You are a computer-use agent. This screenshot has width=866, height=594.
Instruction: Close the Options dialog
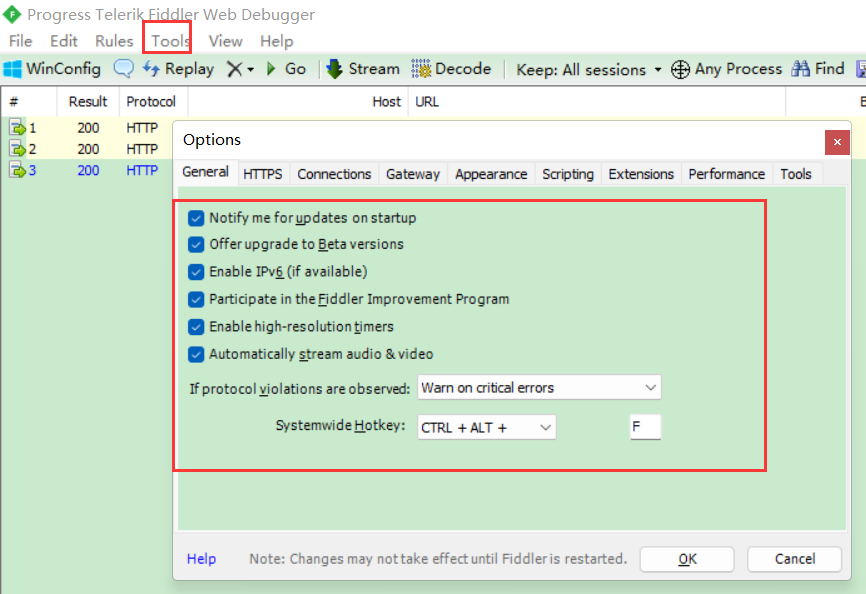837,142
